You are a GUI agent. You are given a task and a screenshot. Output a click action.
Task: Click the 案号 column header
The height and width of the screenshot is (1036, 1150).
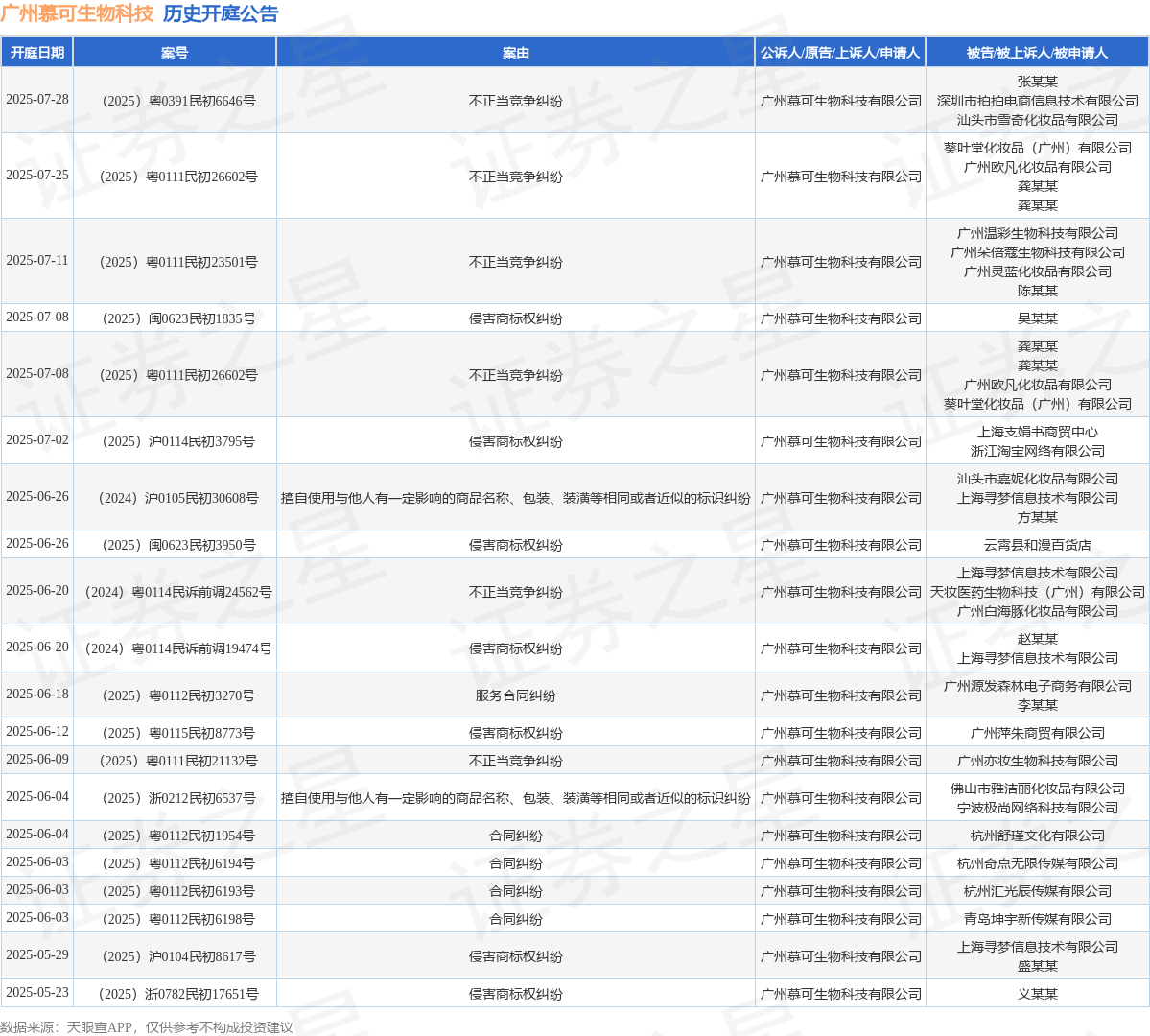175,53
